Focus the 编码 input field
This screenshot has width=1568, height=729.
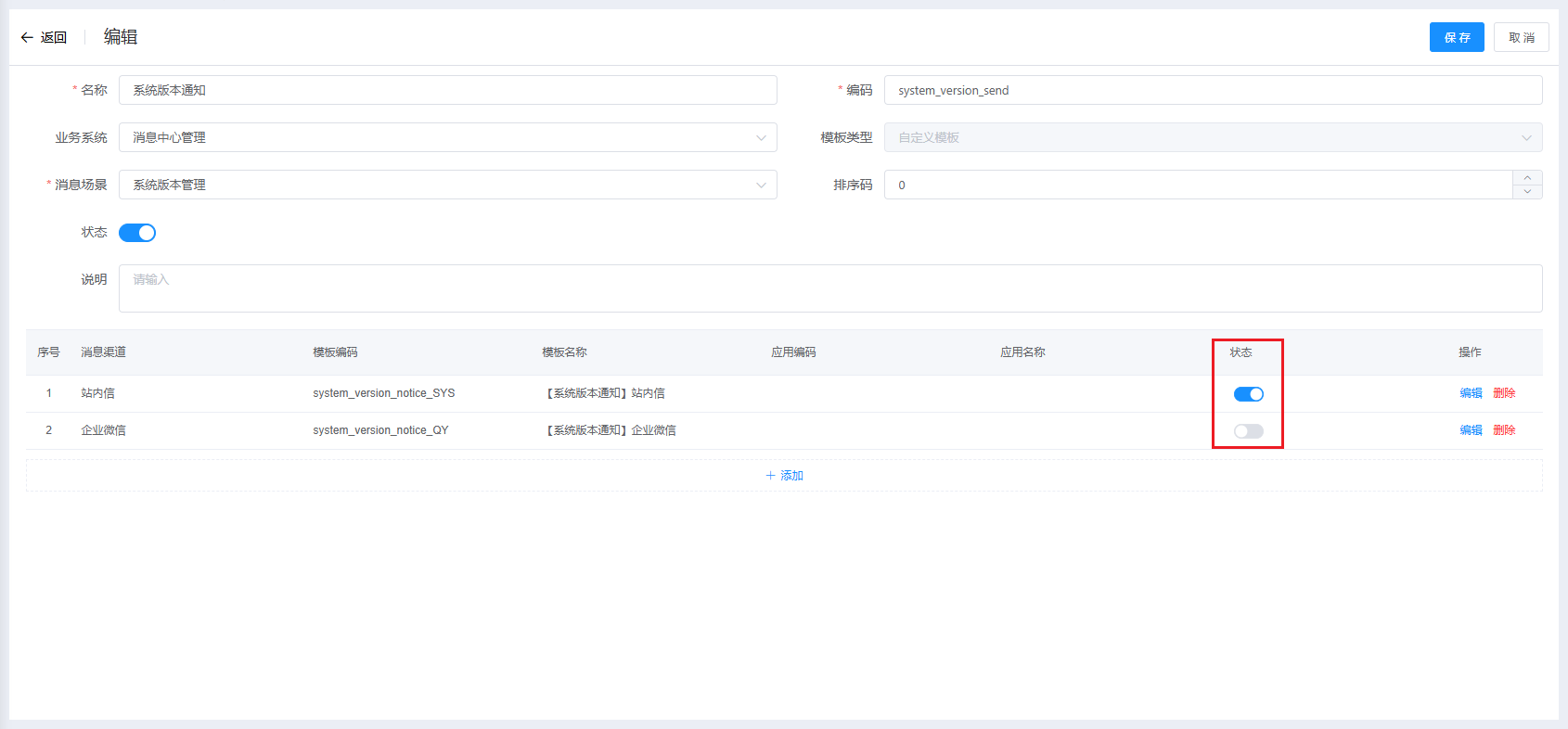[x=1213, y=90]
